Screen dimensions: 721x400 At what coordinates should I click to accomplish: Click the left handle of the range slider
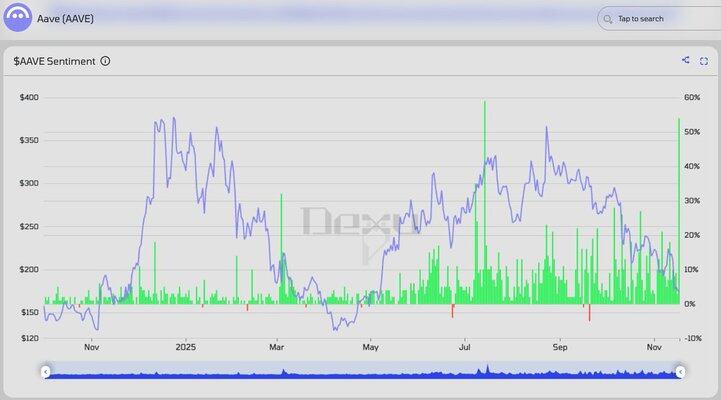pos(45,372)
